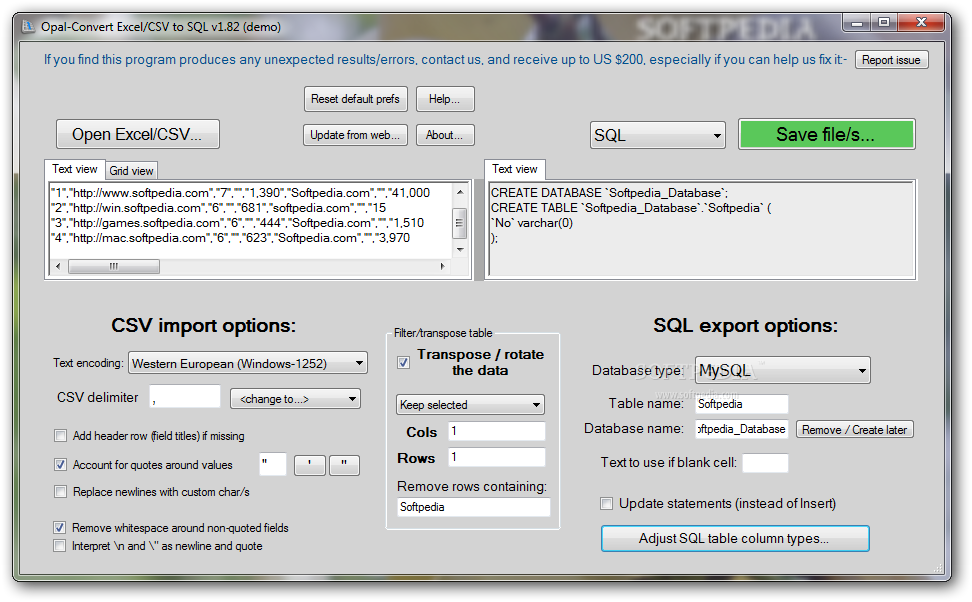Viewport: 972px width, 602px height.
Task: Click Remove / Create later button
Action: point(854,430)
